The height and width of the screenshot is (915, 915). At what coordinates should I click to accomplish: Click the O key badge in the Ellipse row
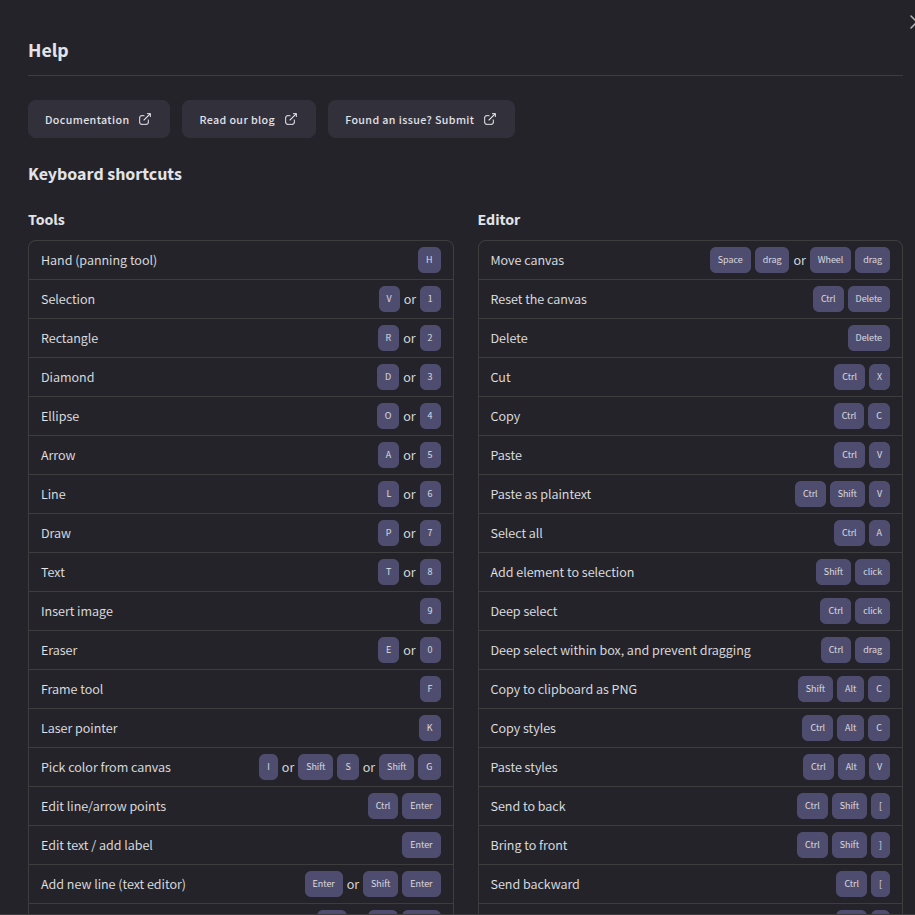tap(387, 416)
